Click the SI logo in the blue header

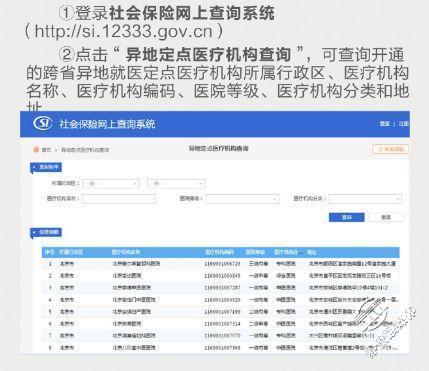coord(43,123)
